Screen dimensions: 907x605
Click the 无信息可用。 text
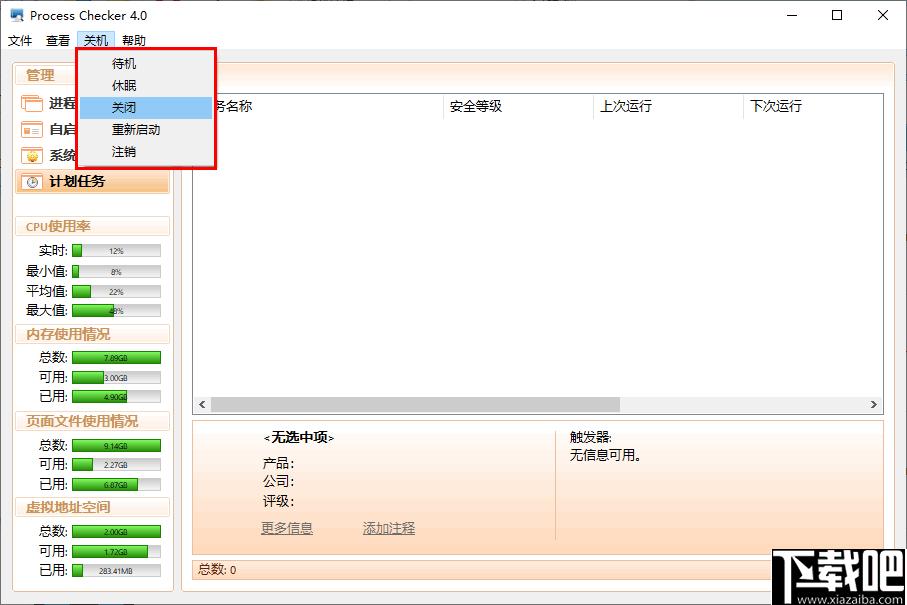[605, 455]
